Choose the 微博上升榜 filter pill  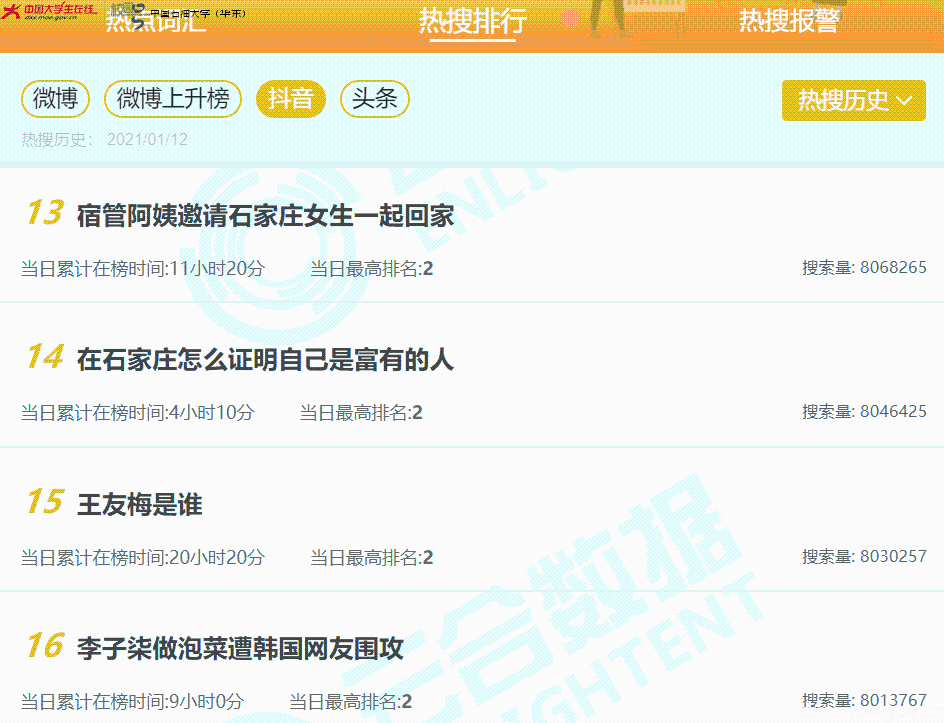point(173,99)
